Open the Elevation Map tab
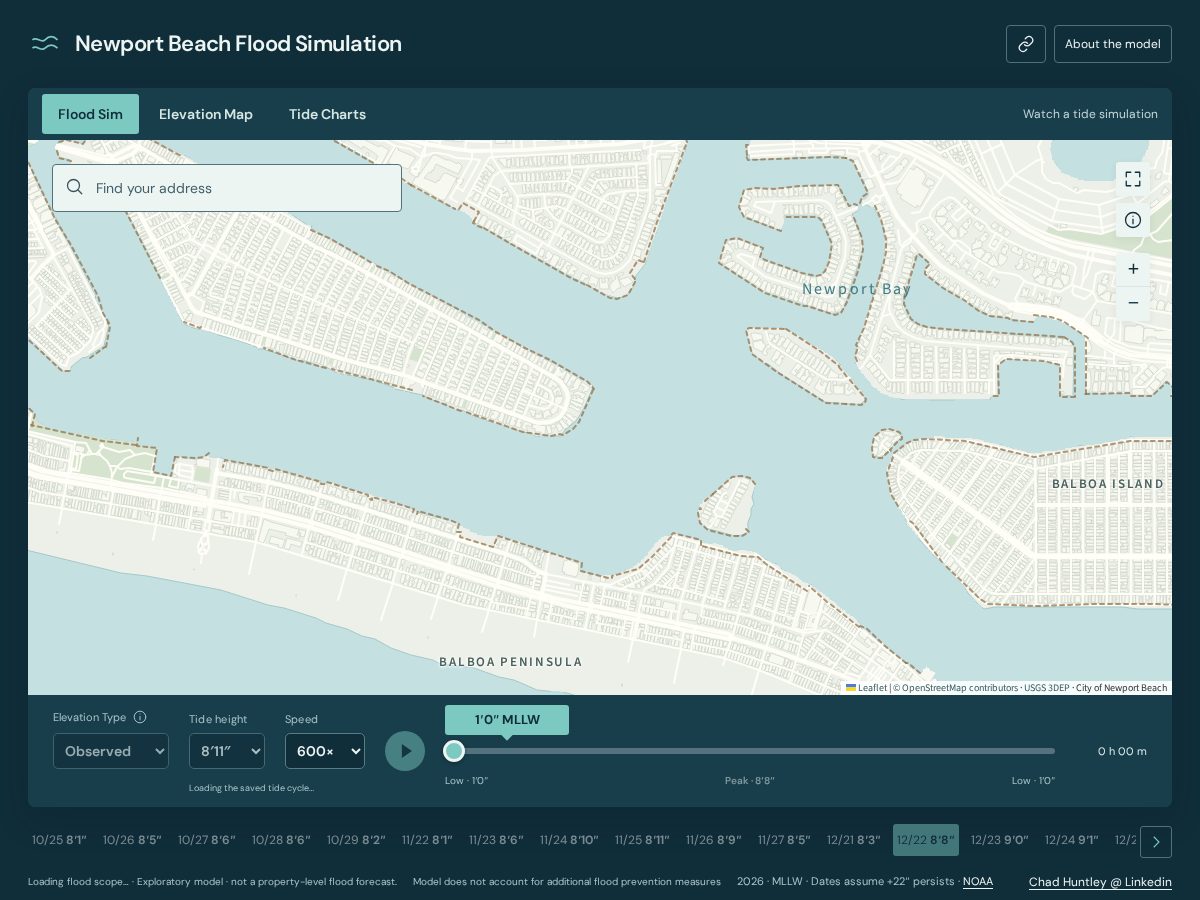This screenshot has width=1200, height=900. click(x=206, y=114)
